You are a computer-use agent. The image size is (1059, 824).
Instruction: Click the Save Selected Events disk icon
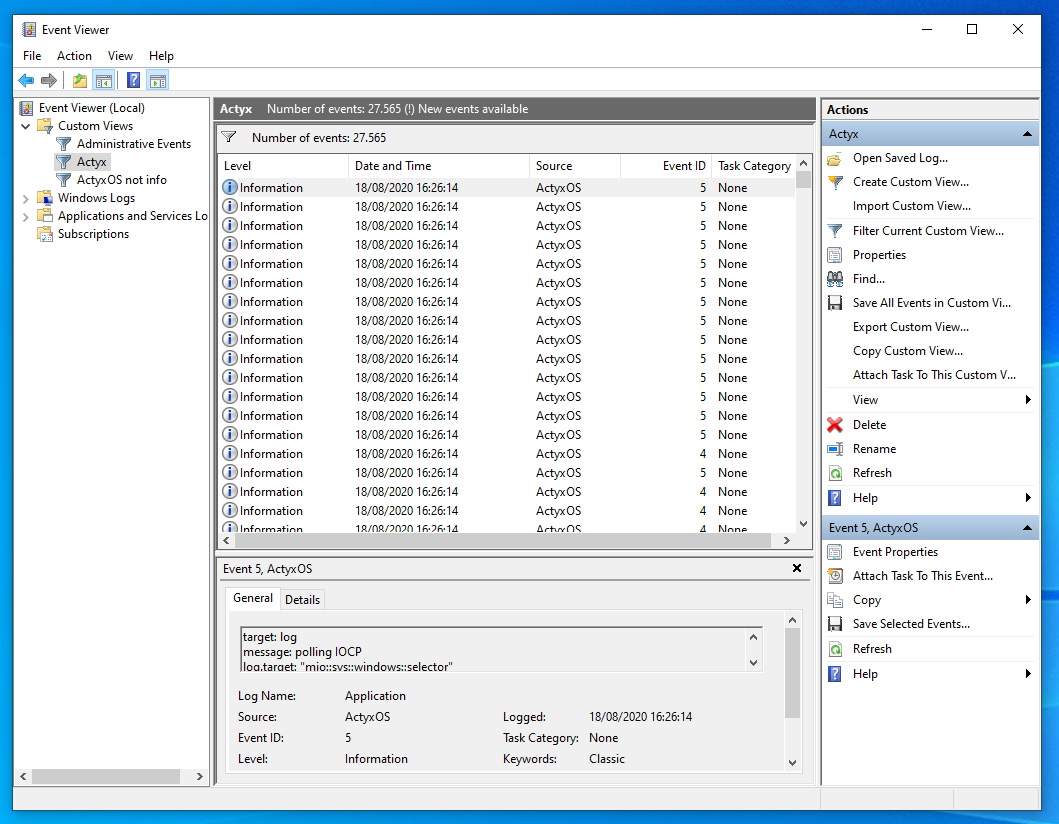[x=835, y=624]
